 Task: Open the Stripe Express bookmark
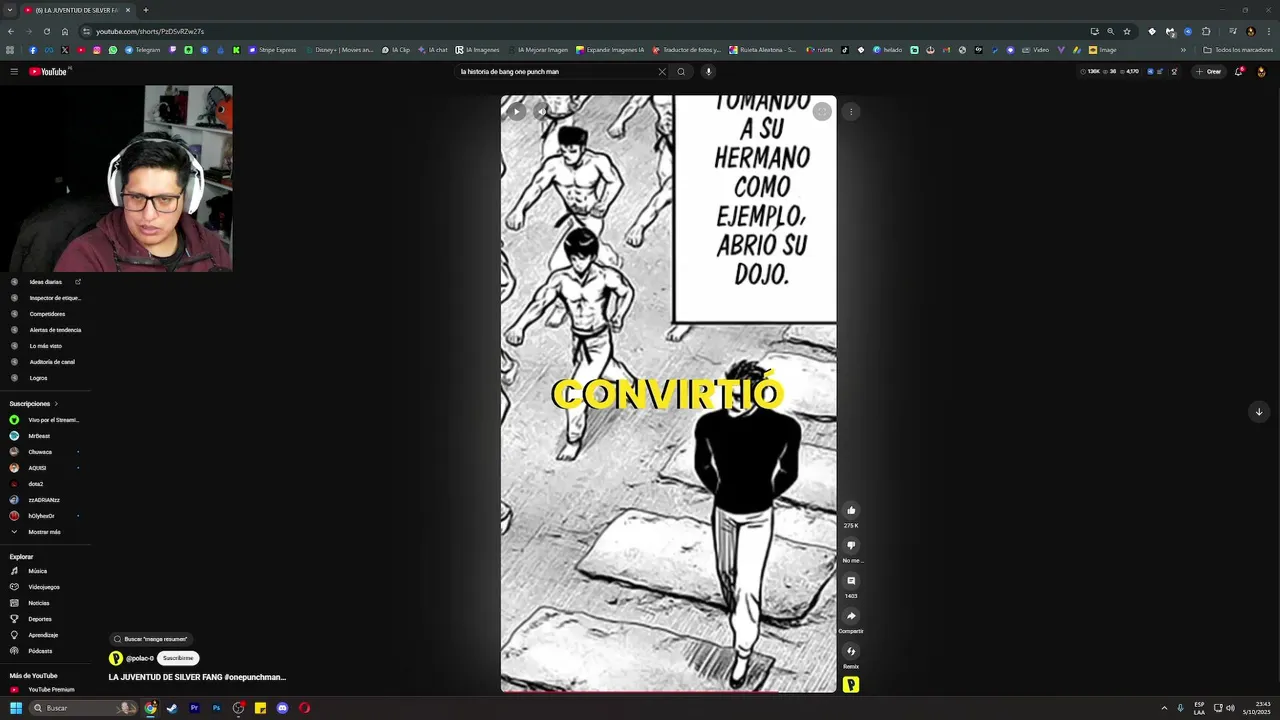coord(272,50)
